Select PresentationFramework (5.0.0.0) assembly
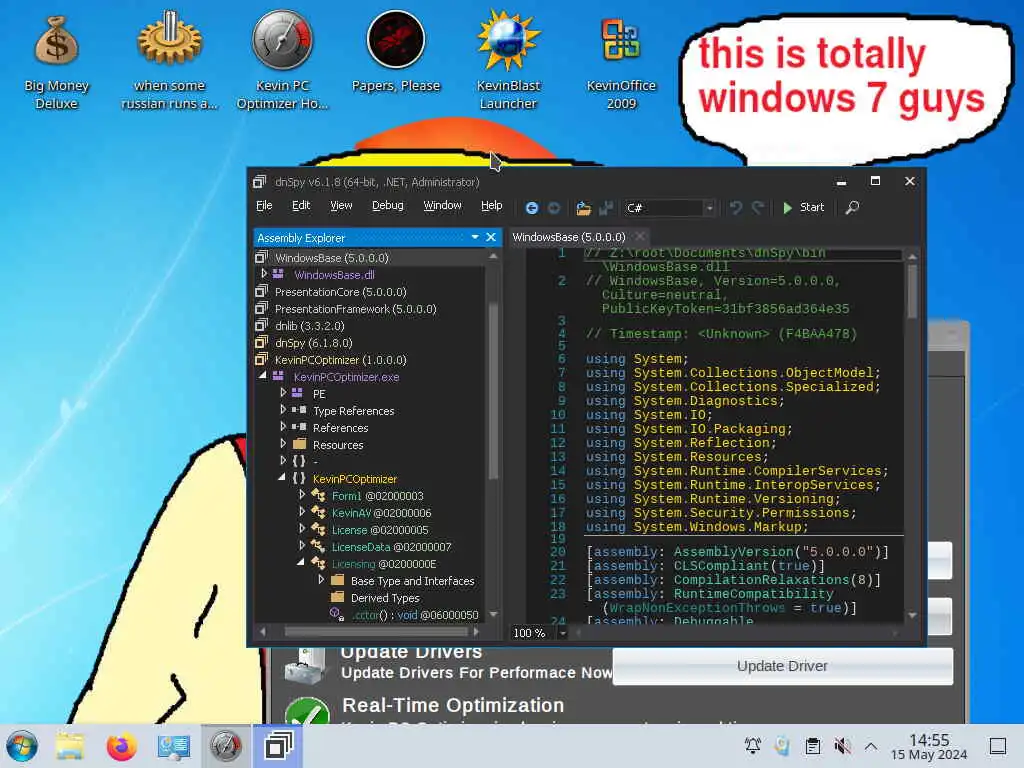 [x=355, y=309]
